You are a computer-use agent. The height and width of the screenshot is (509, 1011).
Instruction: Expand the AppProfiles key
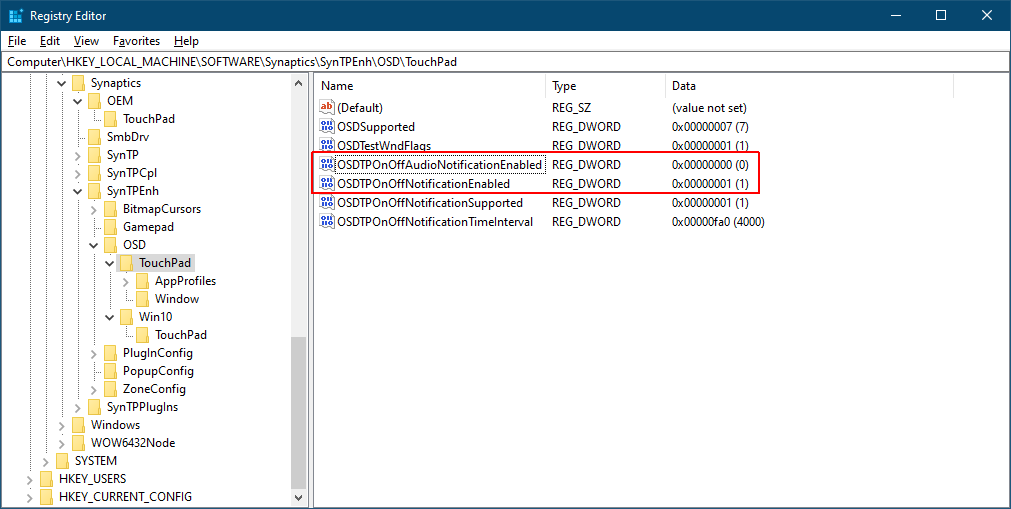pos(125,281)
